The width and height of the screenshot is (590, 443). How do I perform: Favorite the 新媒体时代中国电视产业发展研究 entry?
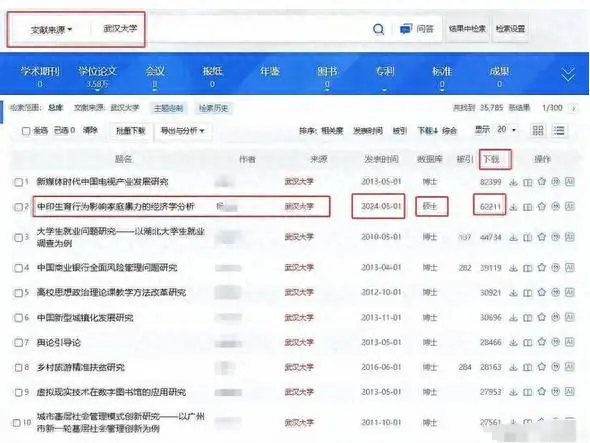pyautogui.click(x=541, y=182)
